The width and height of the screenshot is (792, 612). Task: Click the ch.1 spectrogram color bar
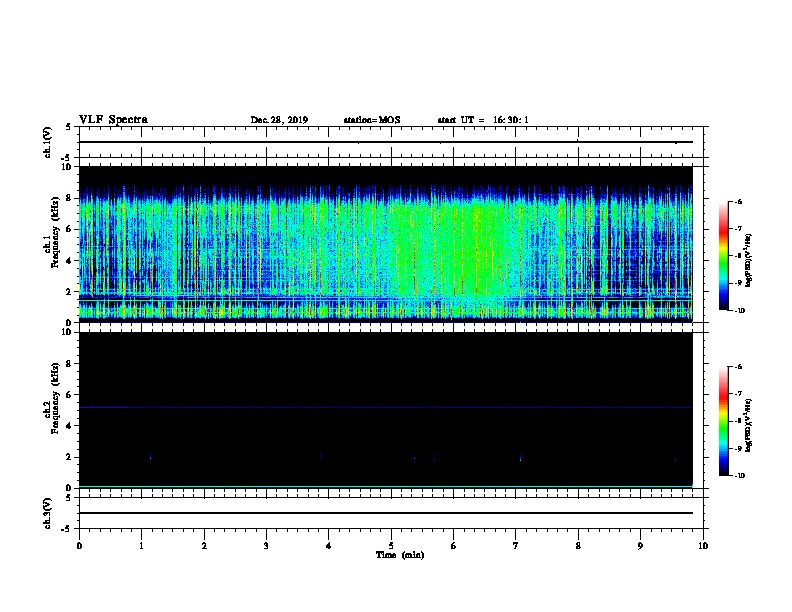click(724, 256)
